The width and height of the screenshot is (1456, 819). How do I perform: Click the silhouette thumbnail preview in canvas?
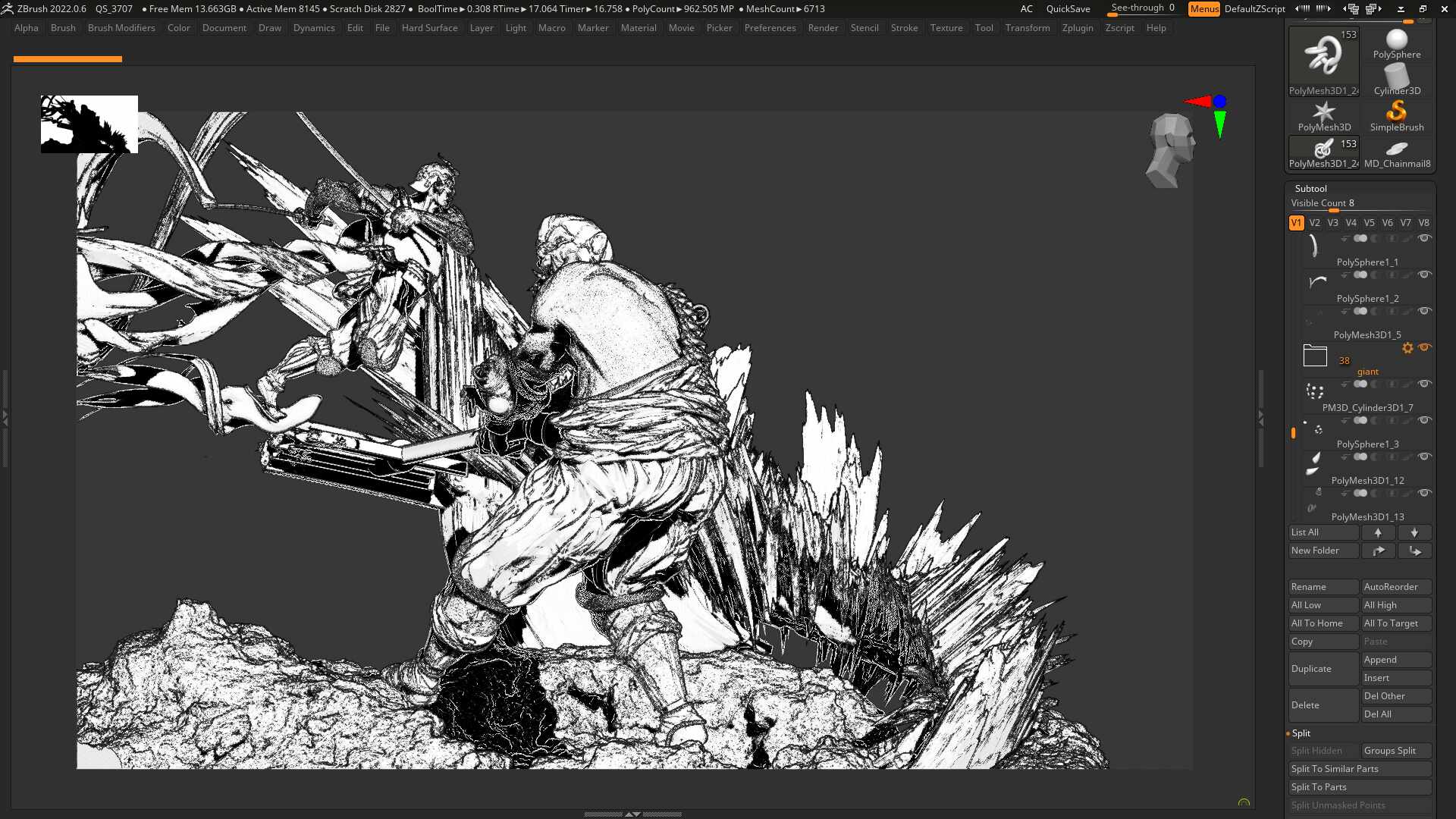(x=89, y=124)
